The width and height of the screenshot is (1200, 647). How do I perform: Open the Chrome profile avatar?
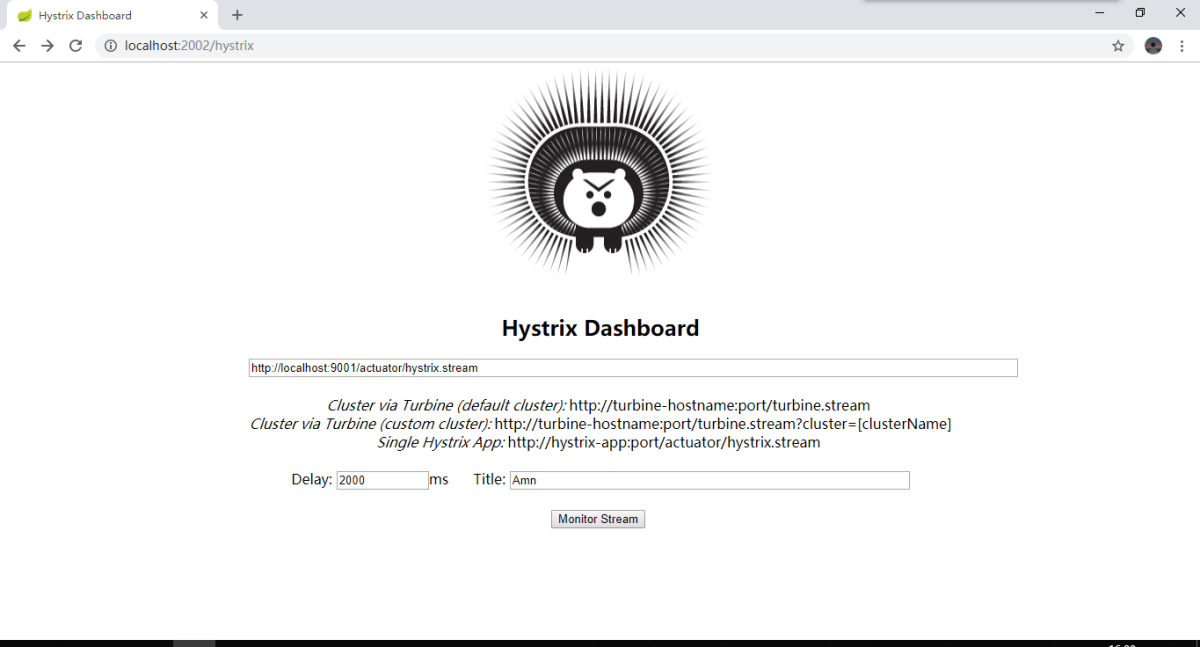[1153, 46]
